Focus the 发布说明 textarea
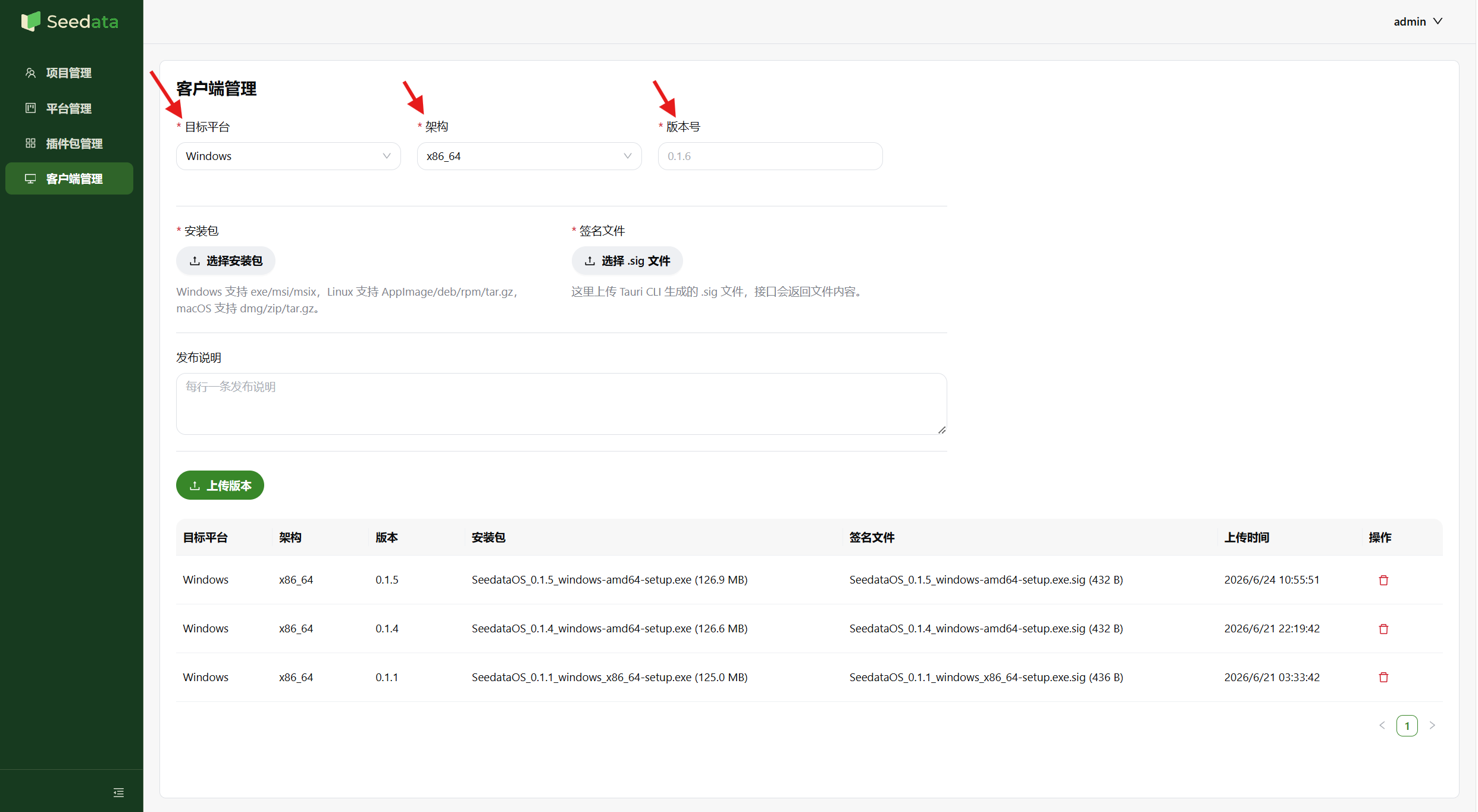This screenshot has height=812, width=1478. (561, 404)
